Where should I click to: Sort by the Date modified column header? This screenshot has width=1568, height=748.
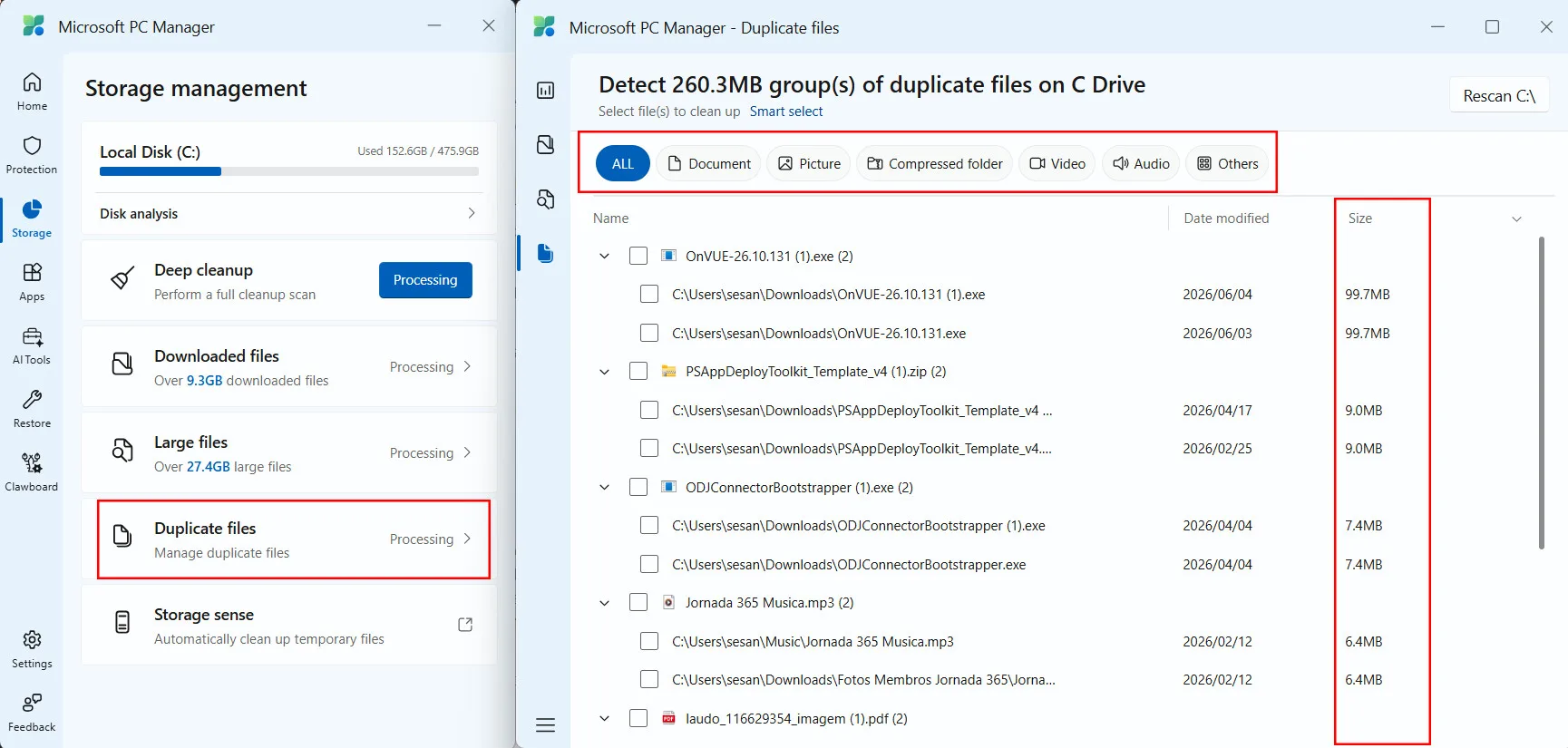click(x=1226, y=219)
